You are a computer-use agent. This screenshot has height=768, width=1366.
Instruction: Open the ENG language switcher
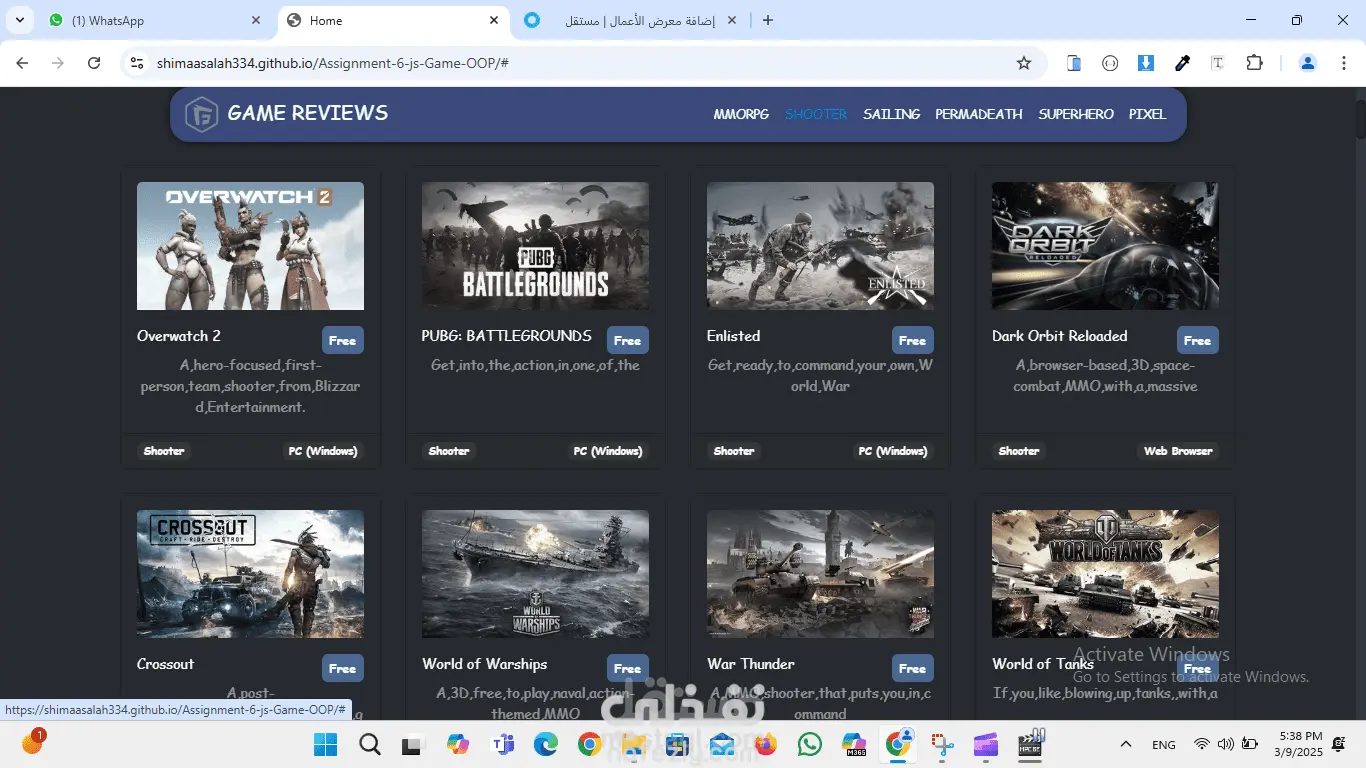(x=1164, y=744)
